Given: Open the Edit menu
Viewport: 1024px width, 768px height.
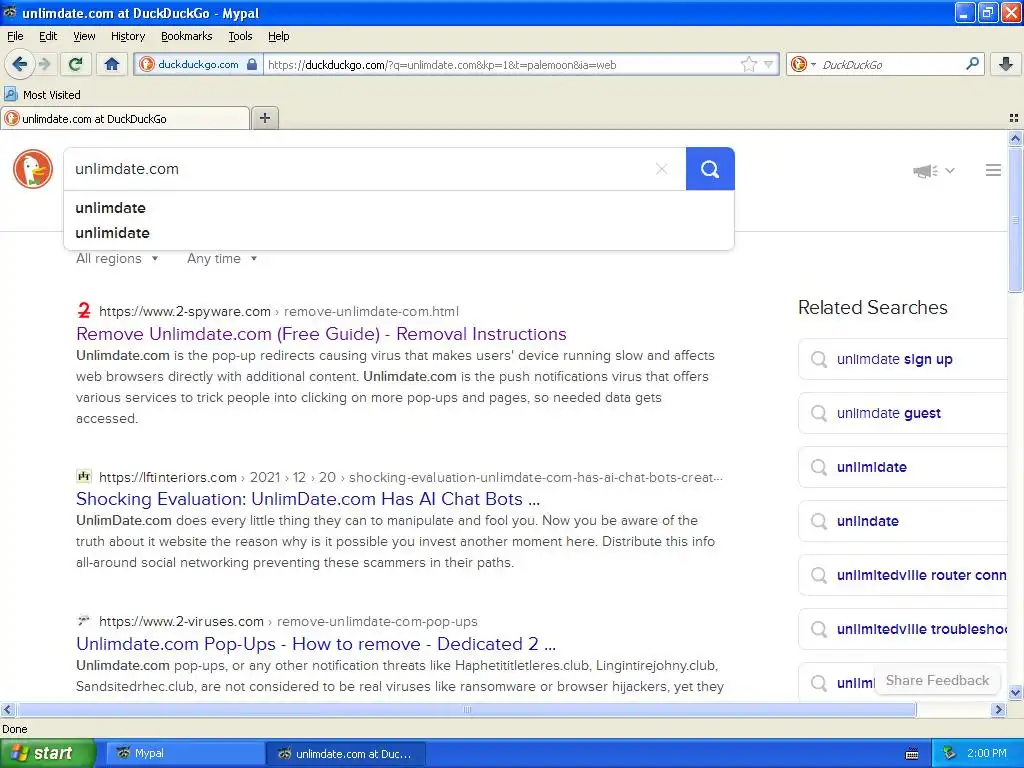Looking at the screenshot, I should pos(48,36).
